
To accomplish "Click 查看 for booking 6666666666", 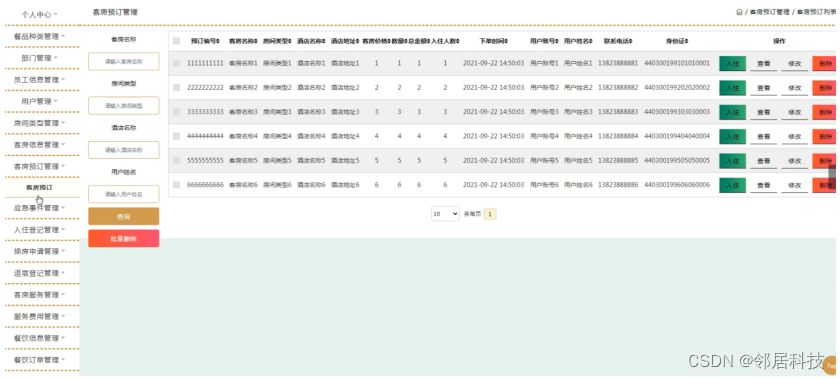I will pyautogui.click(x=763, y=185).
